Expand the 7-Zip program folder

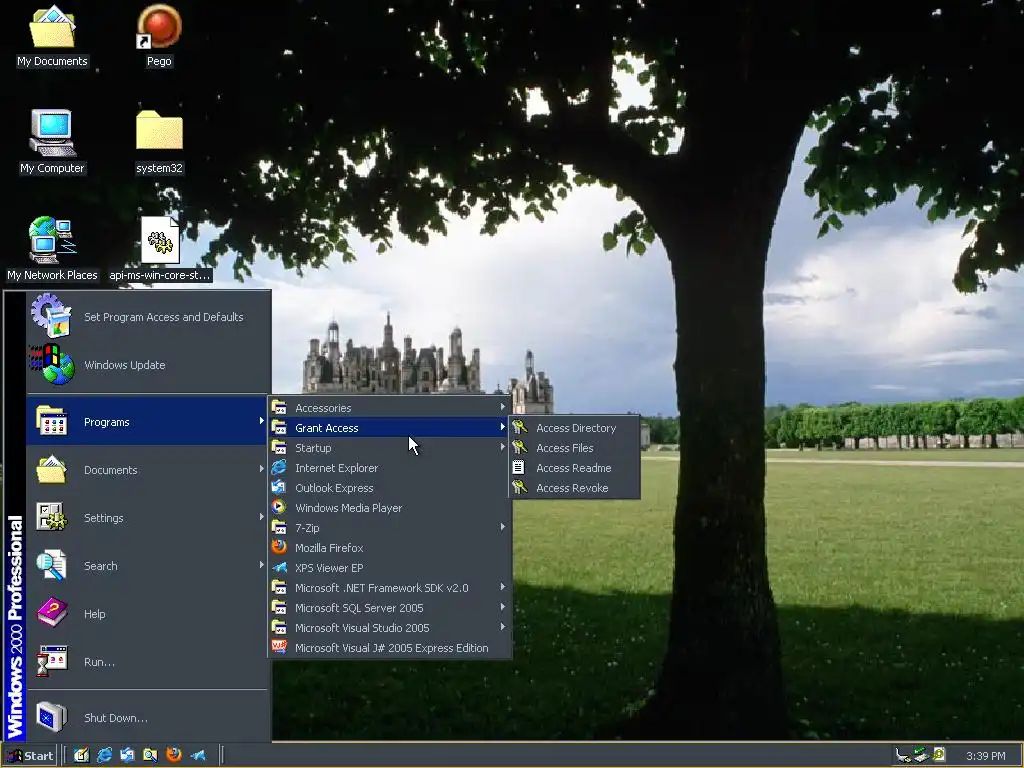(390, 528)
